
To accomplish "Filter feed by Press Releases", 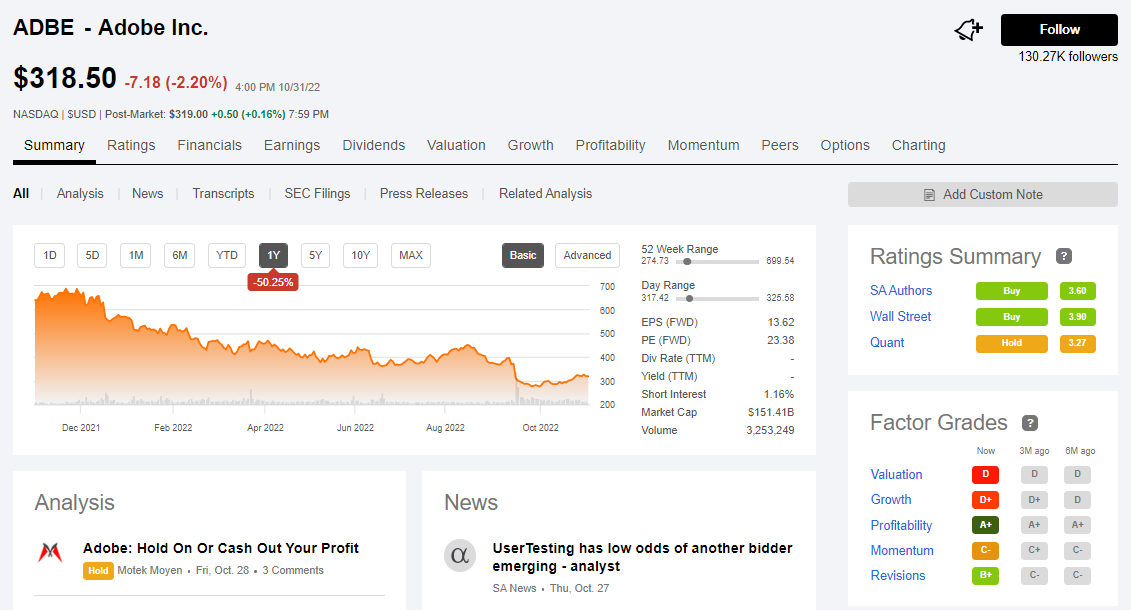I will 423,193.
